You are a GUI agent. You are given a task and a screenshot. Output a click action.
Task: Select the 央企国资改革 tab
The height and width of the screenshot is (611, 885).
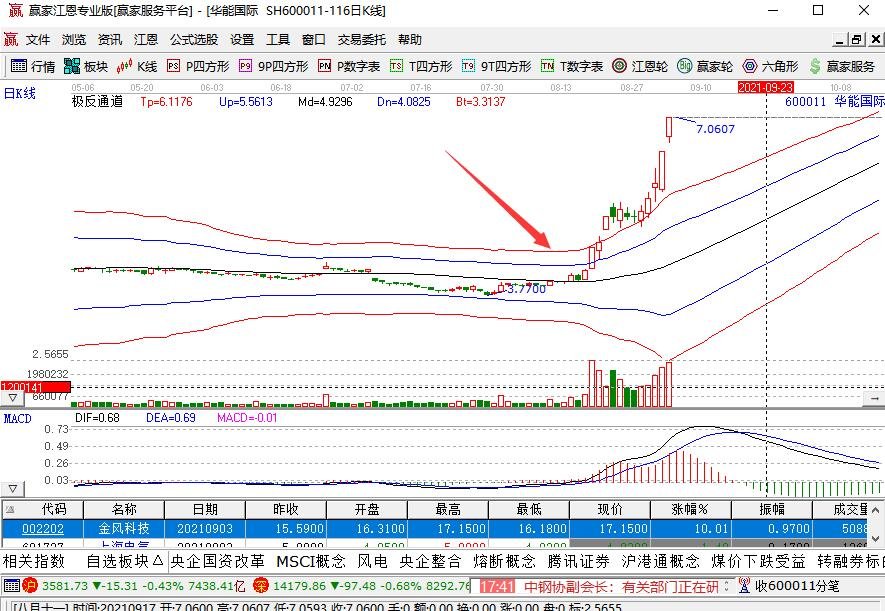pyautogui.click(x=217, y=561)
